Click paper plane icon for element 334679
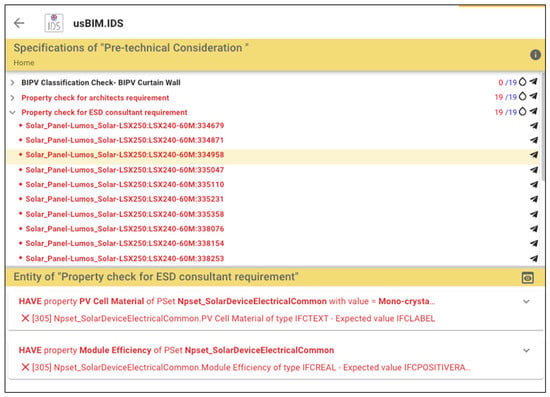This screenshot has width=550, height=397. click(x=534, y=125)
